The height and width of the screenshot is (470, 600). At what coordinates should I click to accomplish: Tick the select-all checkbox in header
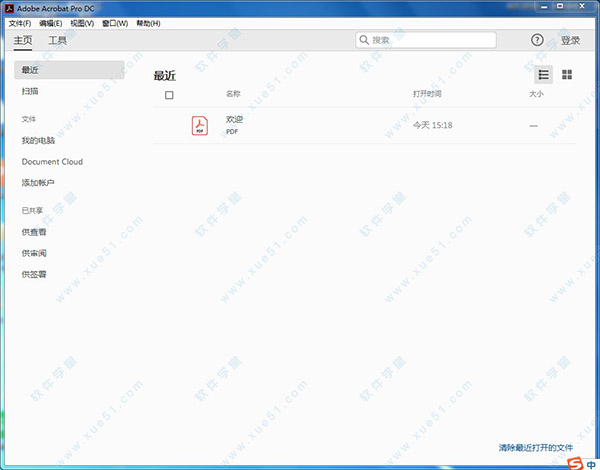(x=169, y=95)
